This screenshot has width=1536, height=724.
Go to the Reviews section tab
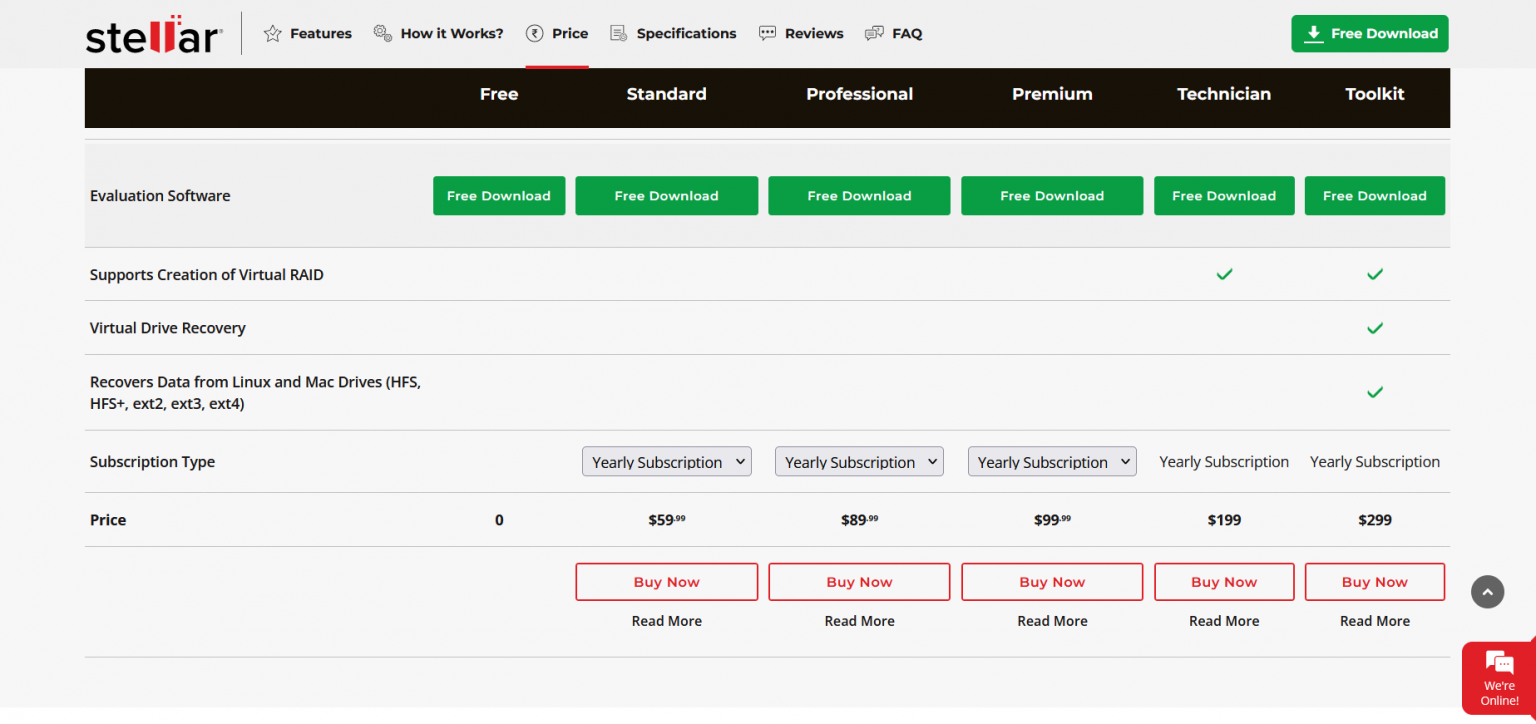pos(813,34)
